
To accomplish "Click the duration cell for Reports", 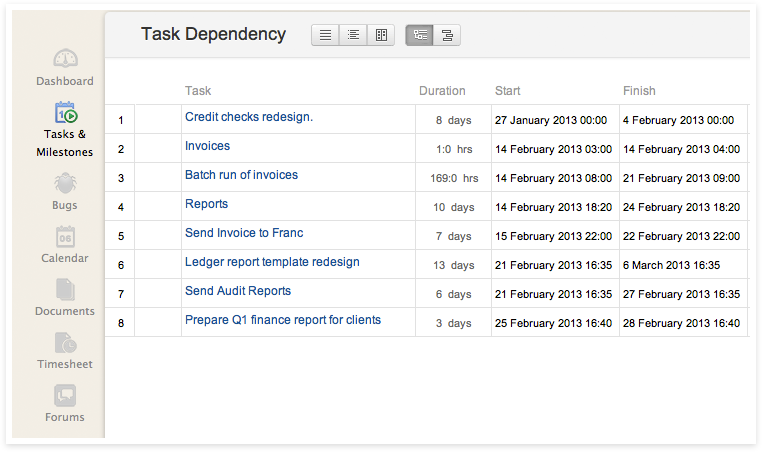I will coord(453,208).
